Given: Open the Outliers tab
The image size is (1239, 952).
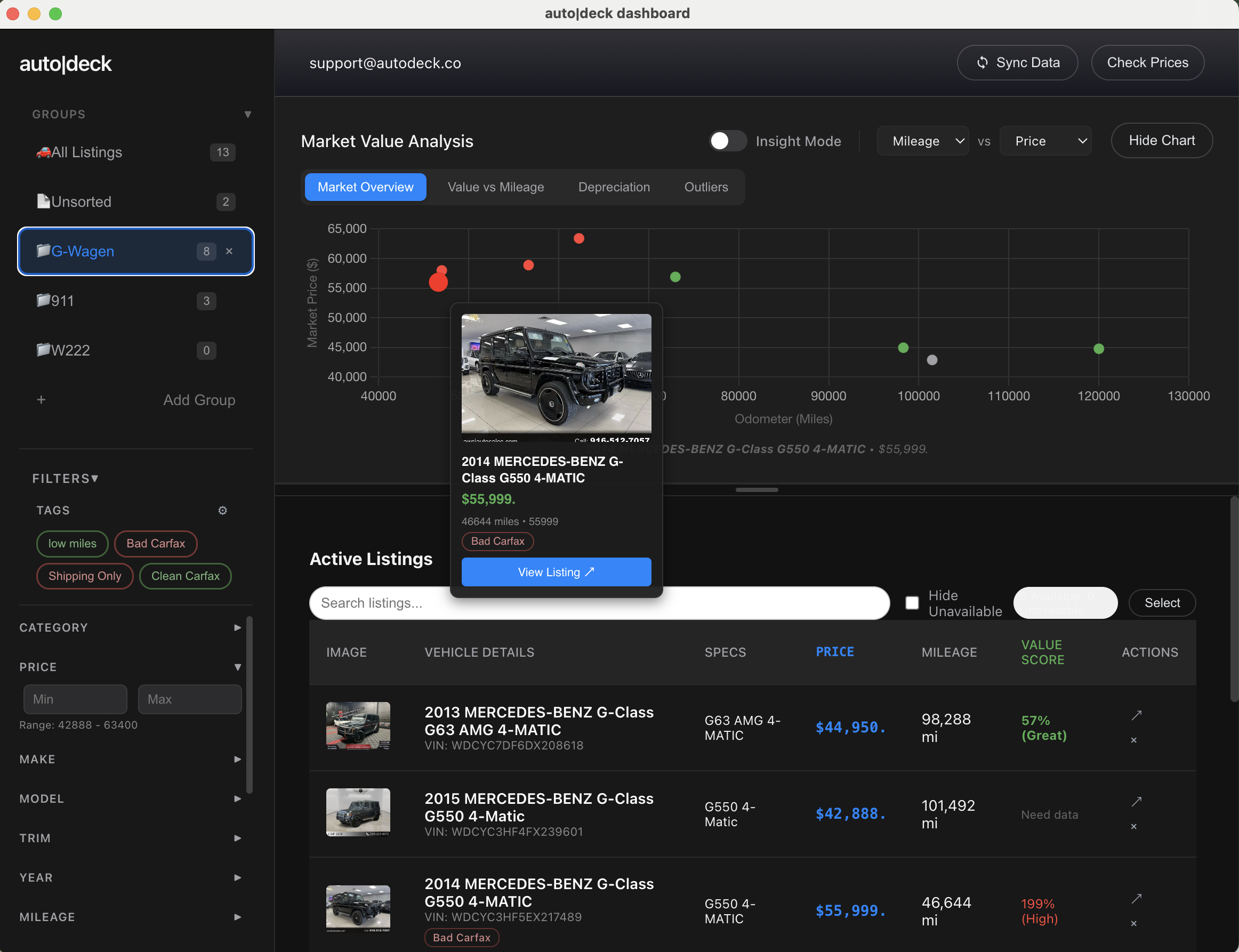Looking at the screenshot, I should (705, 187).
